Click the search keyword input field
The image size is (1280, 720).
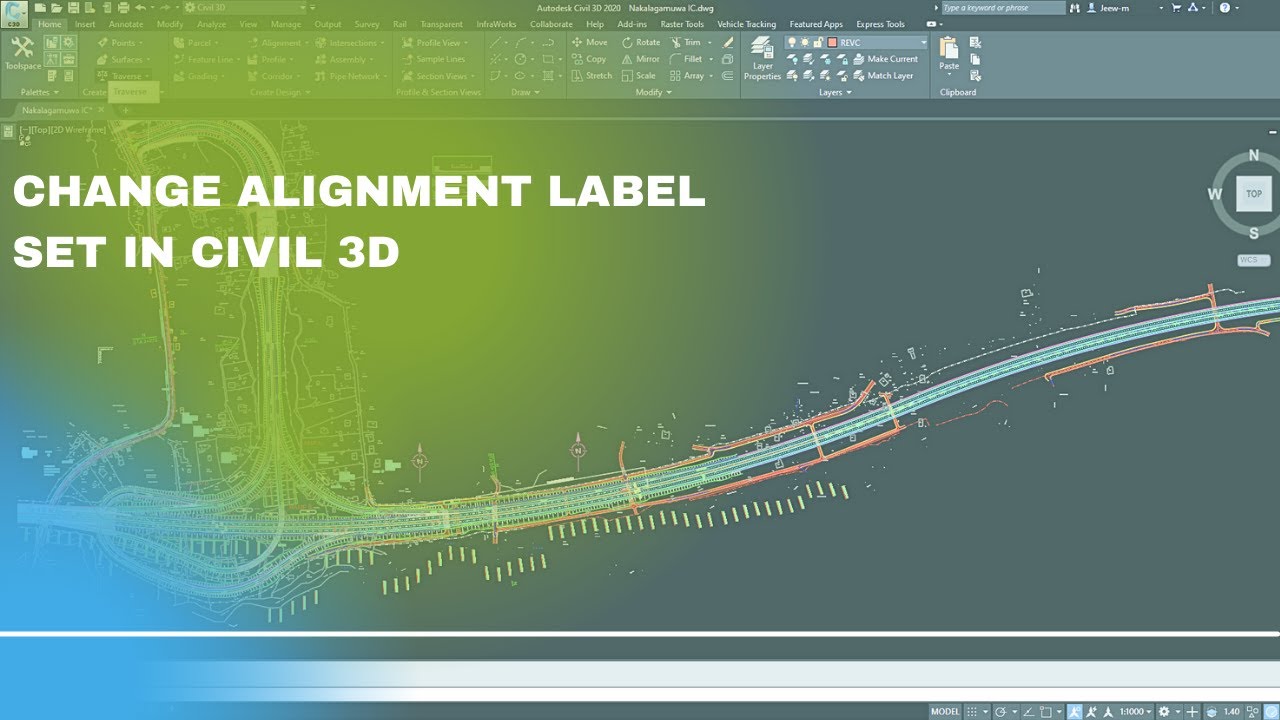(1002, 7)
